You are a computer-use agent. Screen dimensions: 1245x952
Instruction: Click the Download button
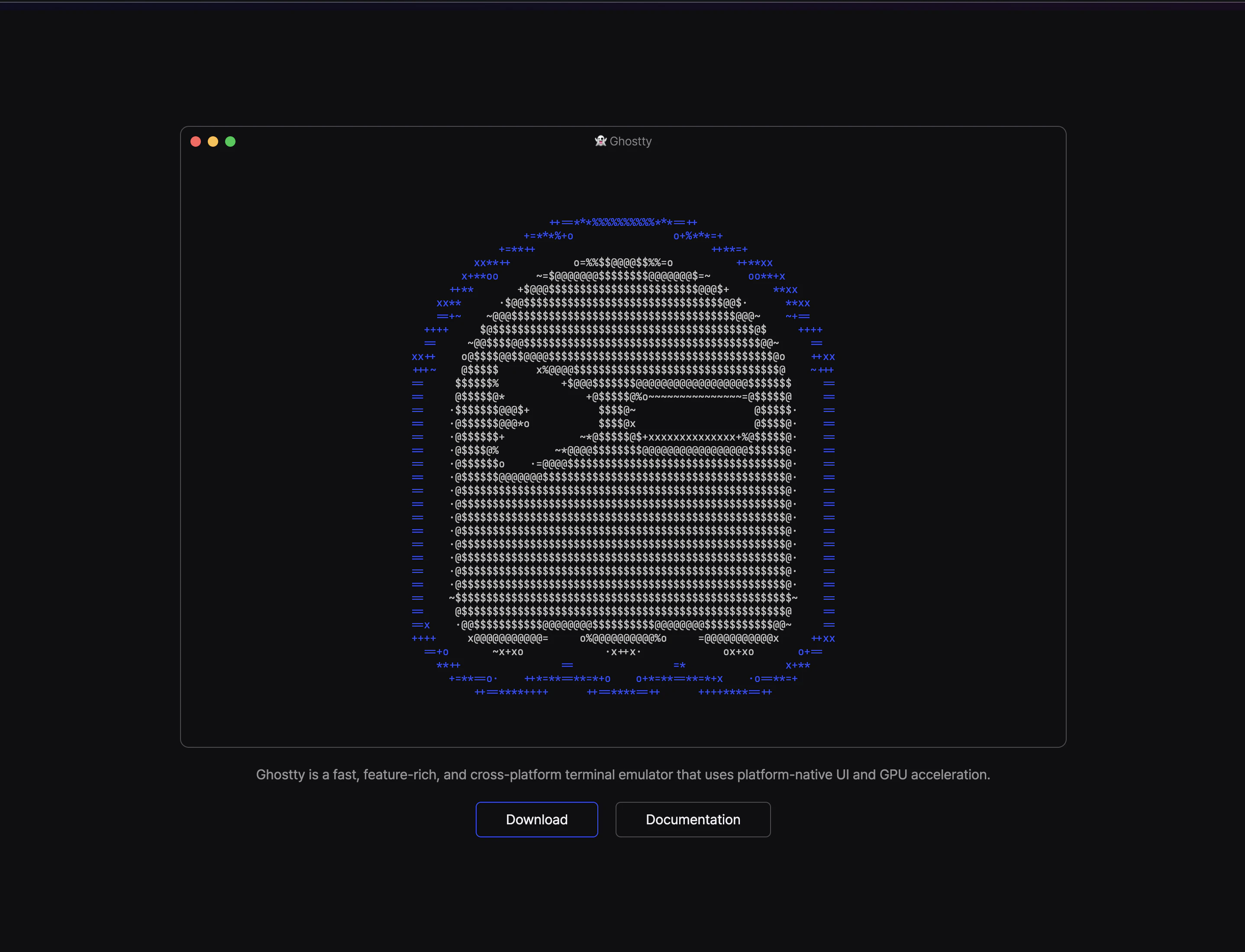[x=536, y=820]
